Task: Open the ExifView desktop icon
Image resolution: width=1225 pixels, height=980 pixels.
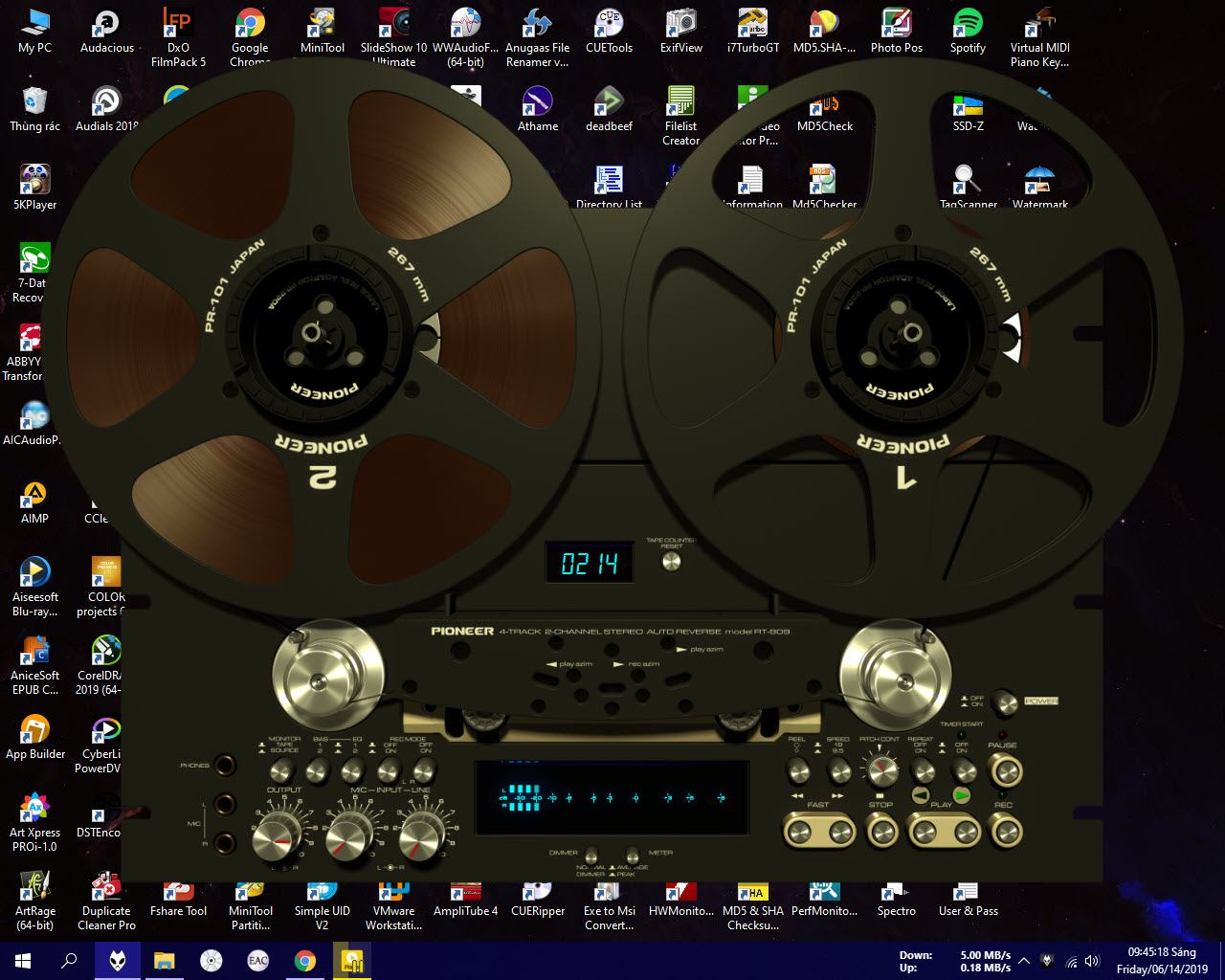Action: click(x=681, y=32)
